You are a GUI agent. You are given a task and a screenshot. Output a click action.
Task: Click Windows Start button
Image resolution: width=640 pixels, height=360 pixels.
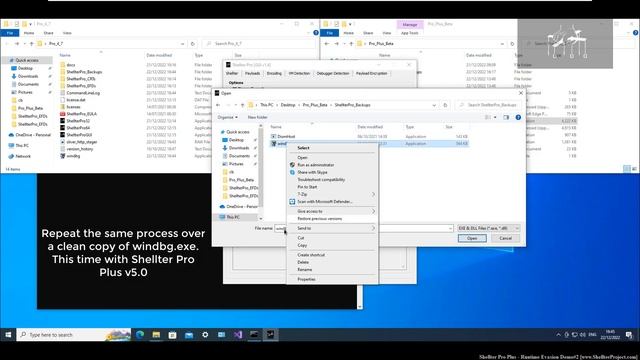coord(8,335)
